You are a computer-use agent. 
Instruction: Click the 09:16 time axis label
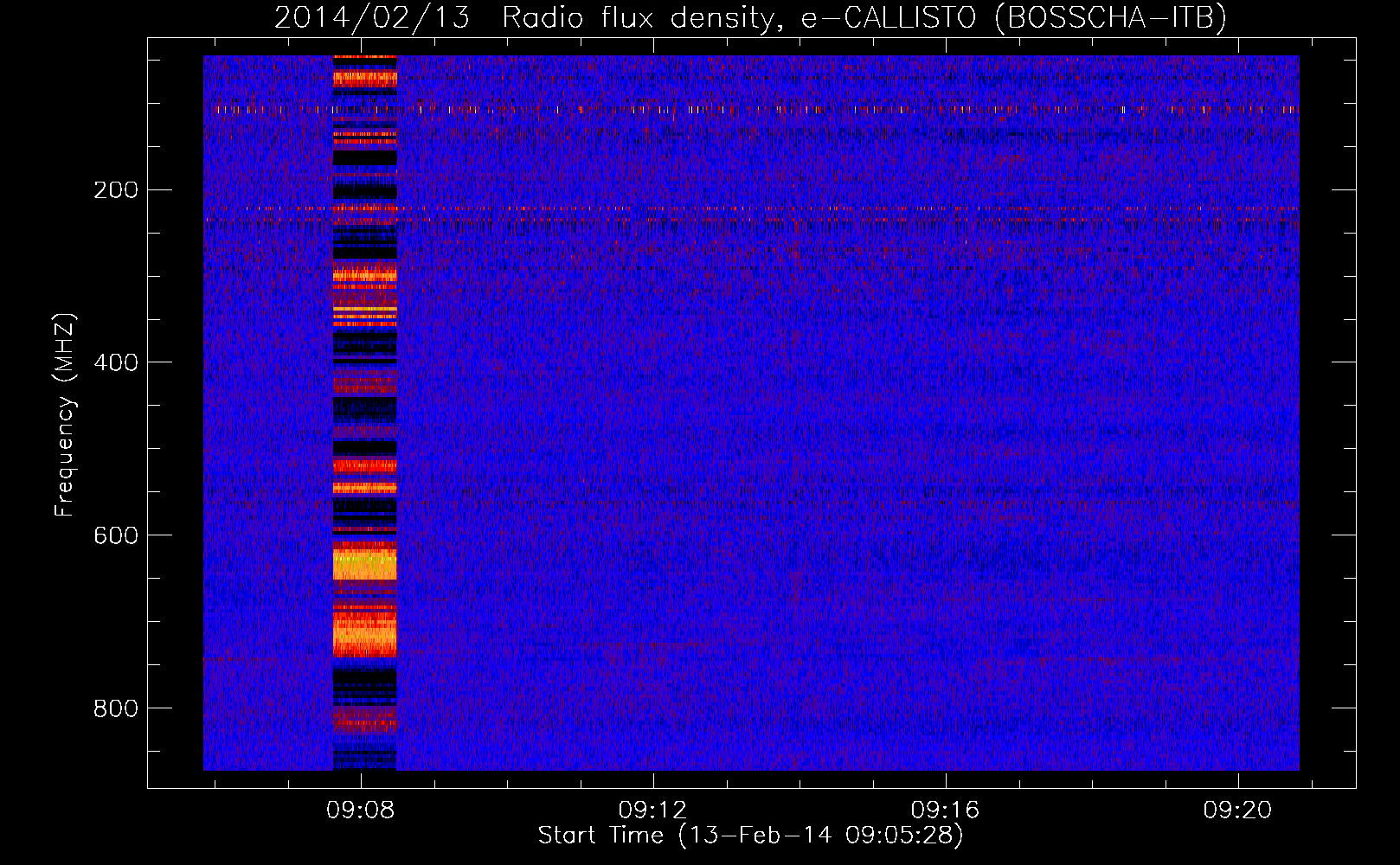(945, 811)
